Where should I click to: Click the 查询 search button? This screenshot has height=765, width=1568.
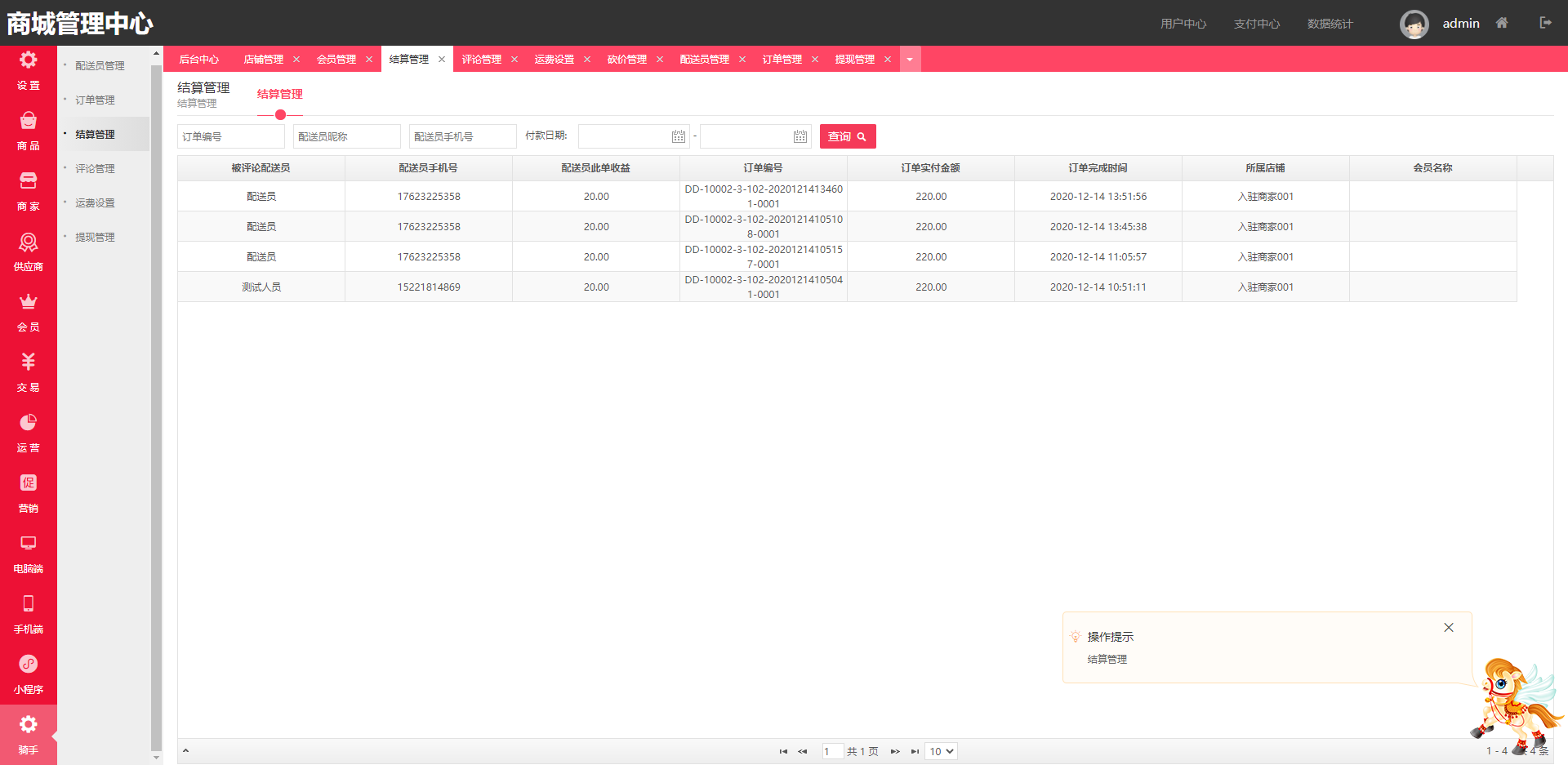848,136
